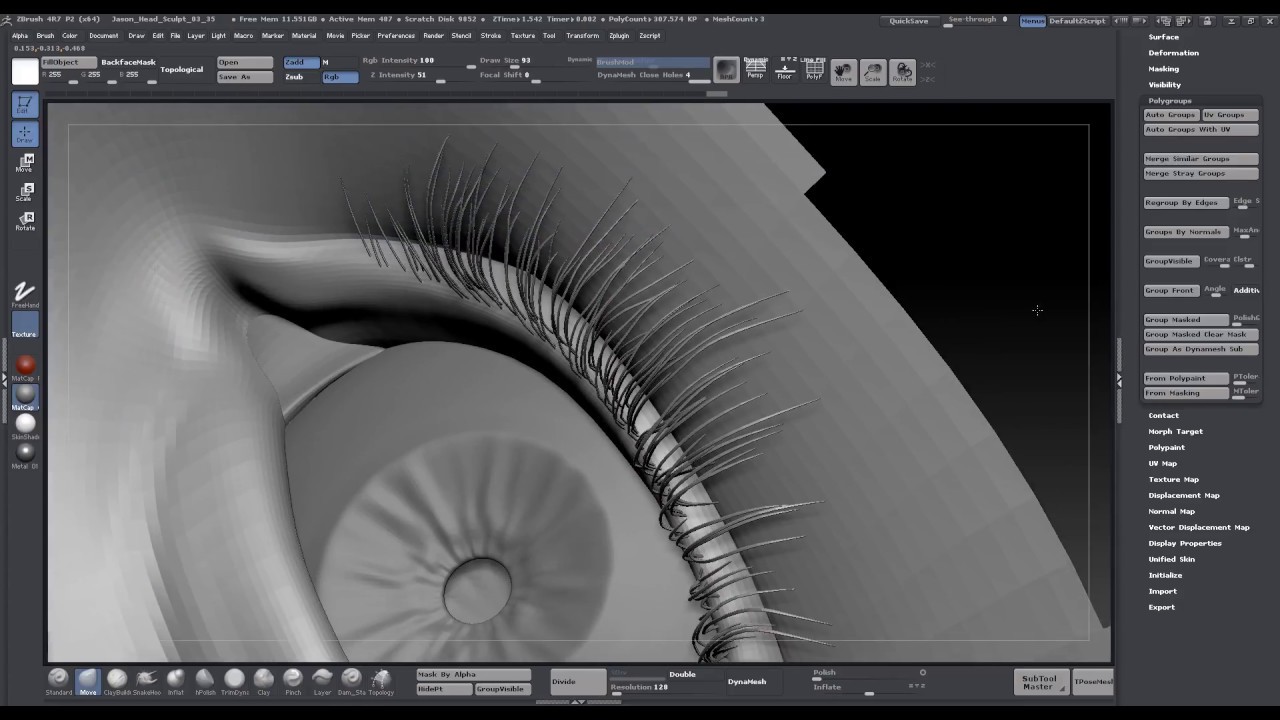This screenshot has height=720, width=1280.
Task: Click the BPR render icon
Action: (726, 71)
